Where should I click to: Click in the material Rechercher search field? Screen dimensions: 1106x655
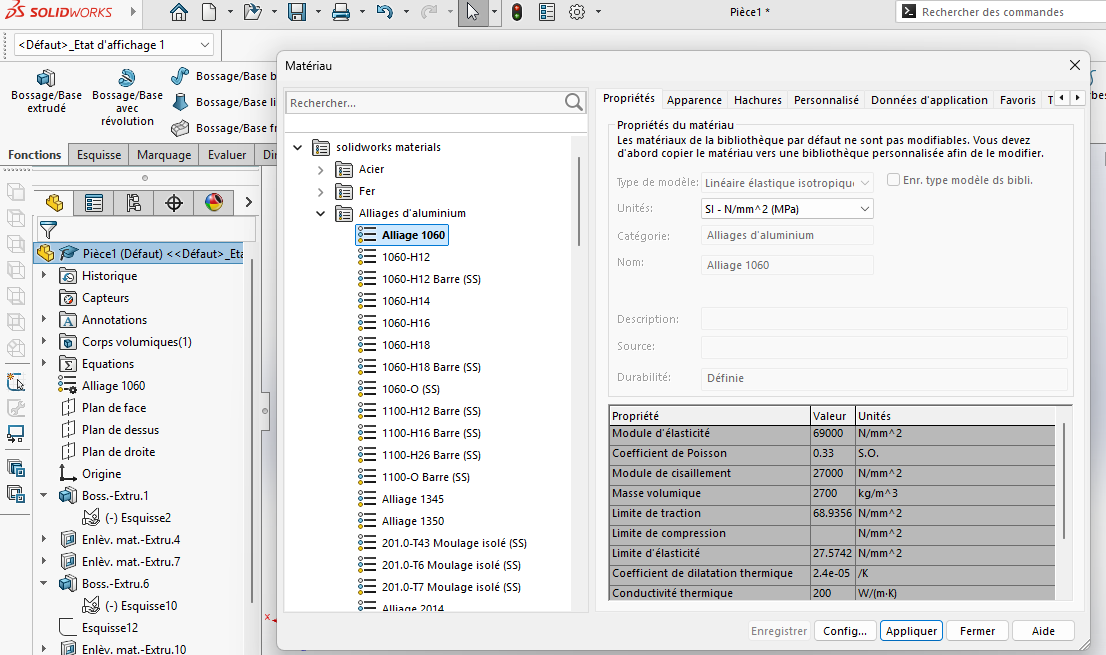pyautogui.click(x=424, y=103)
